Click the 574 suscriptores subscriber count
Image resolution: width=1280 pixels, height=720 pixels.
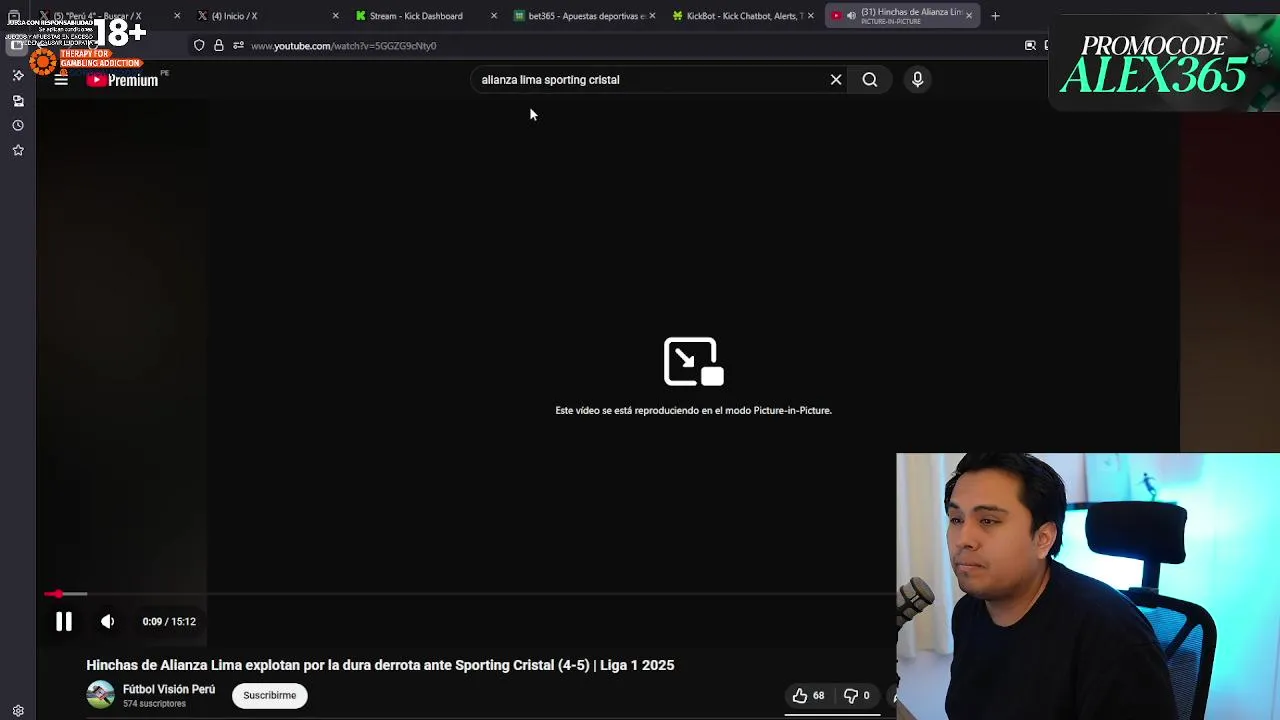(154, 704)
